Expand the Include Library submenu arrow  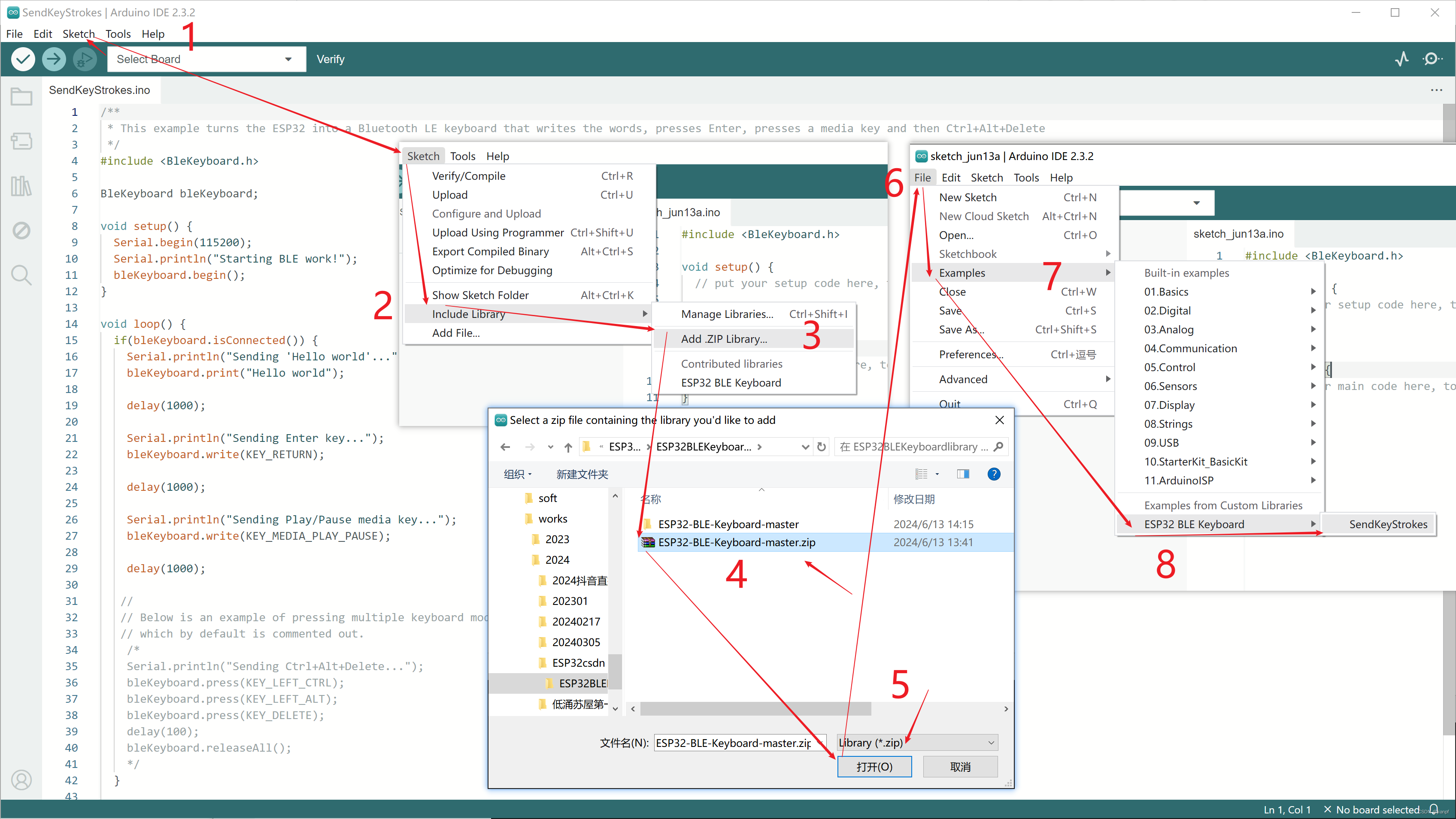(x=645, y=314)
